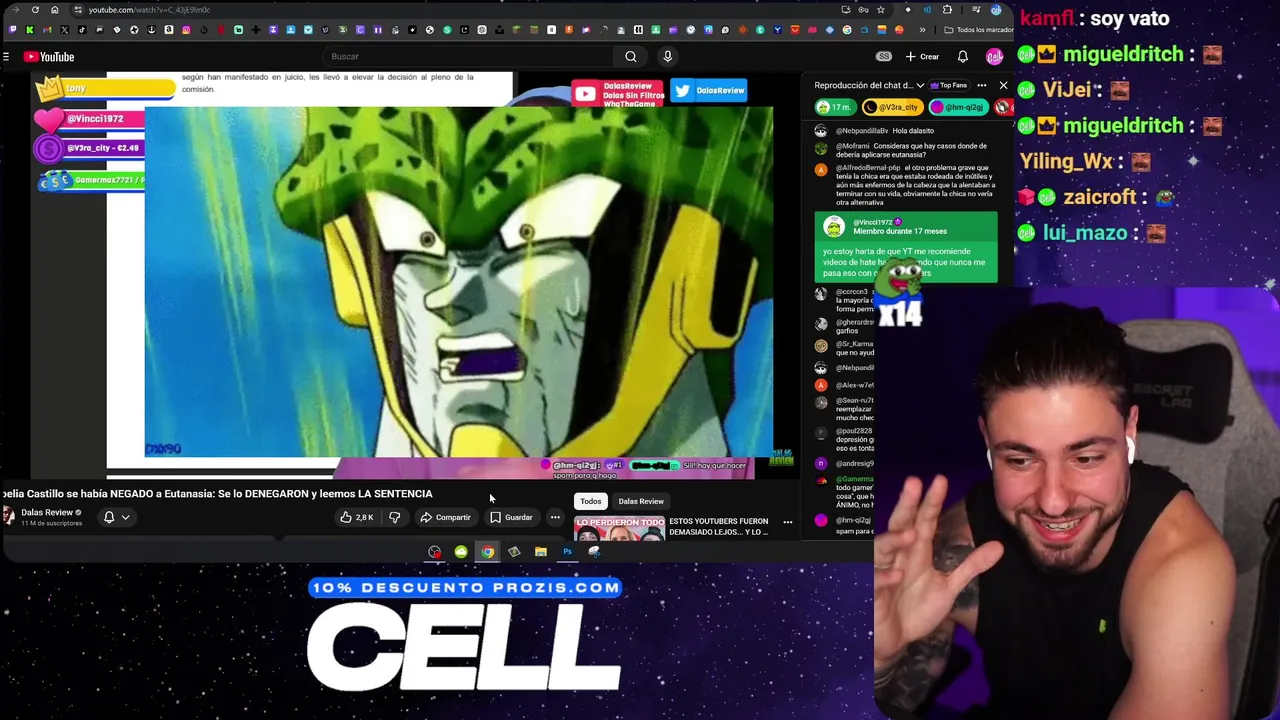This screenshot has width=1280, height=720.
Task: Click the magnifier search button
Action: pos(631,57)
